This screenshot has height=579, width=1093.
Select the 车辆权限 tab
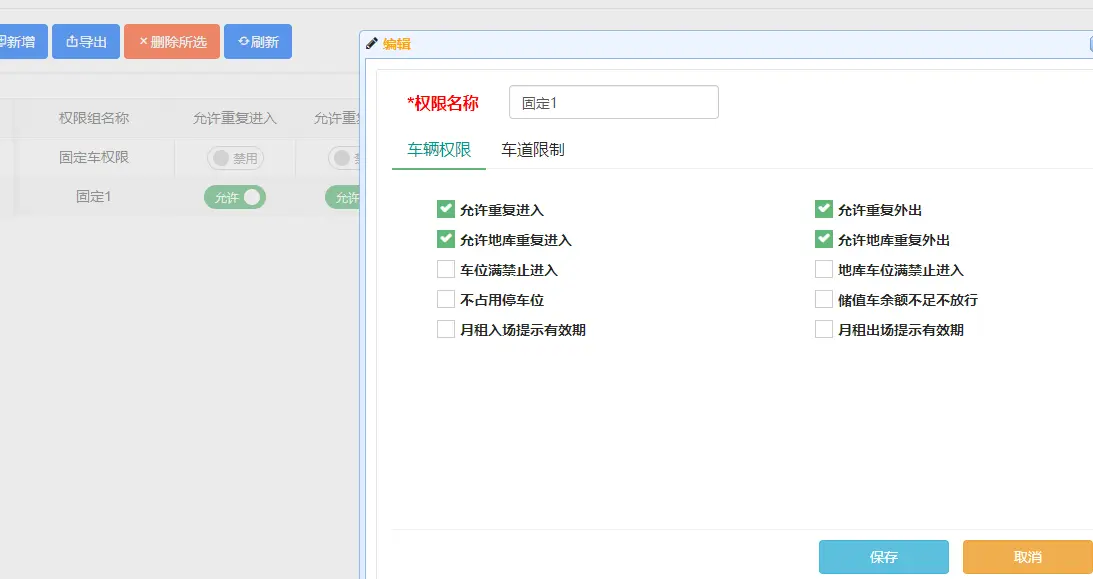pyautogui.click(x=439, y=150)
